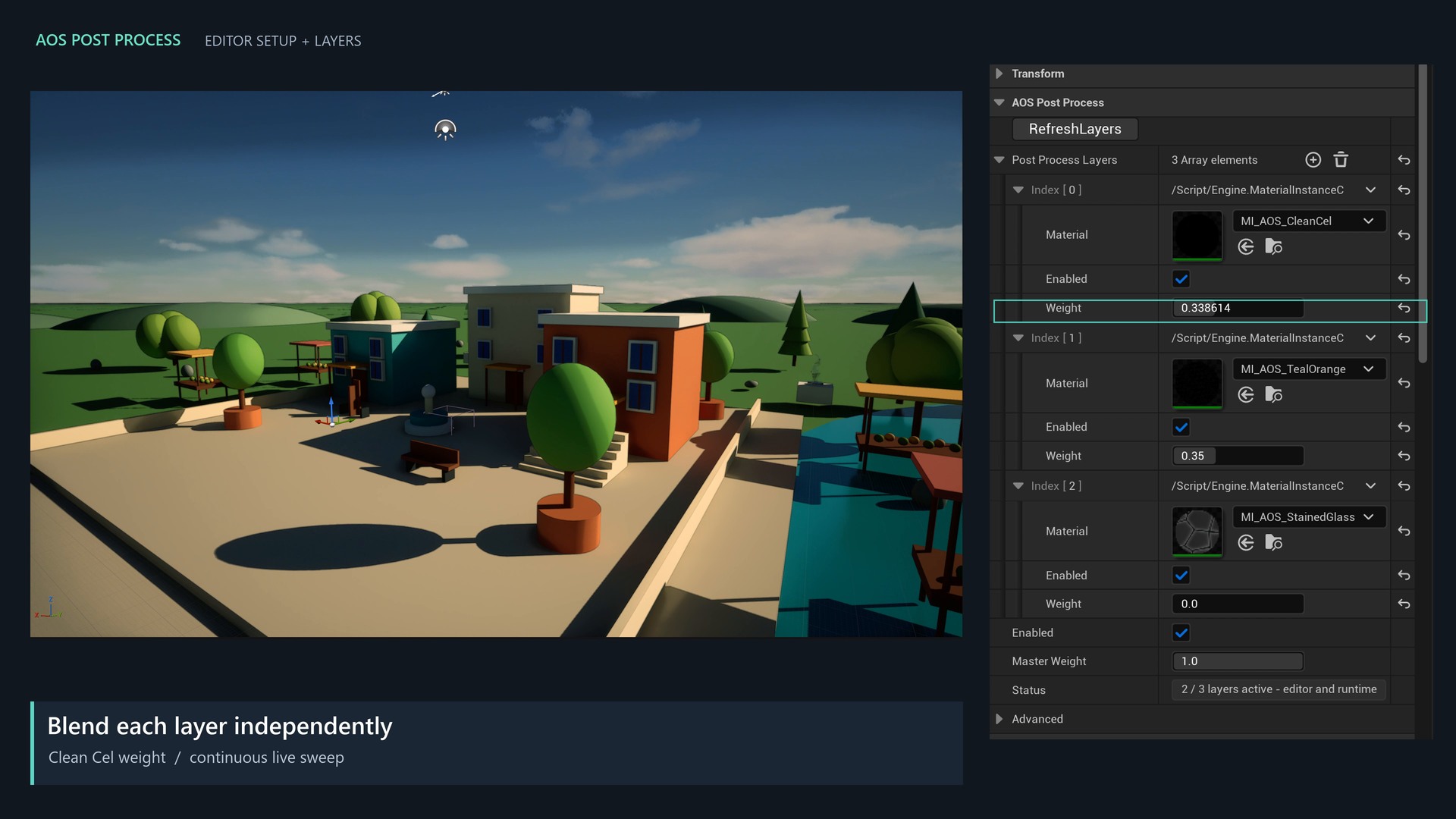
Task: Expand the Transform section
Action: coord(999,74)
